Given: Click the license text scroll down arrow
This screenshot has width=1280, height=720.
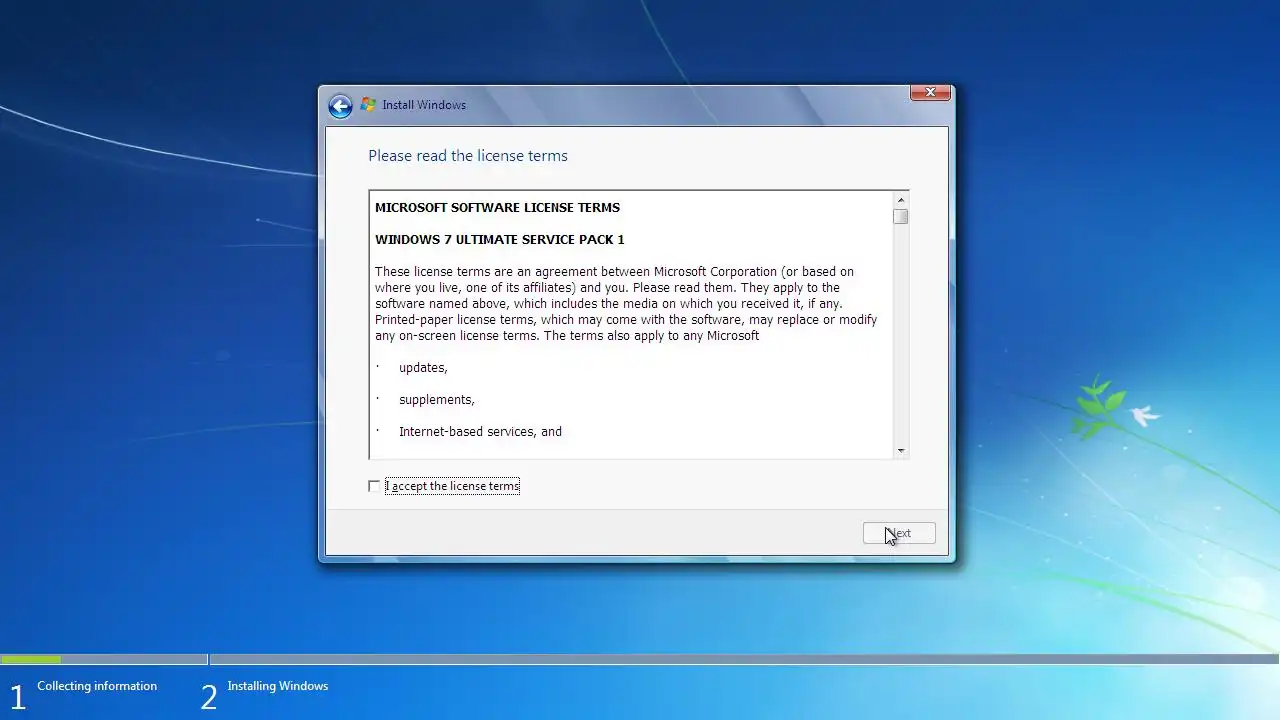Looking at the screenshot, I should [x=901, y=451].
